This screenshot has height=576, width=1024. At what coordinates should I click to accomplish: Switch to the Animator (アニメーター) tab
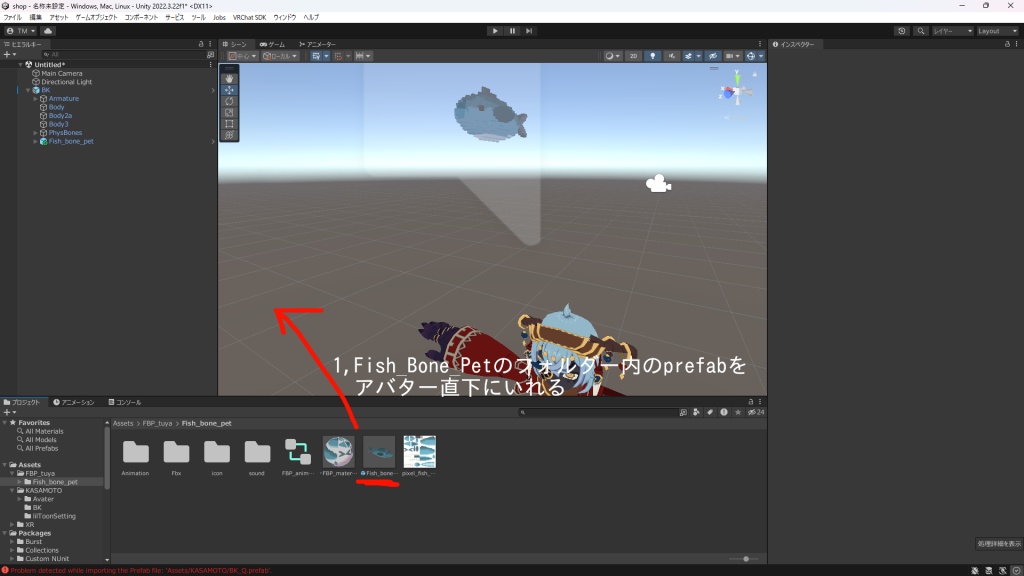[x=317, y=44]
